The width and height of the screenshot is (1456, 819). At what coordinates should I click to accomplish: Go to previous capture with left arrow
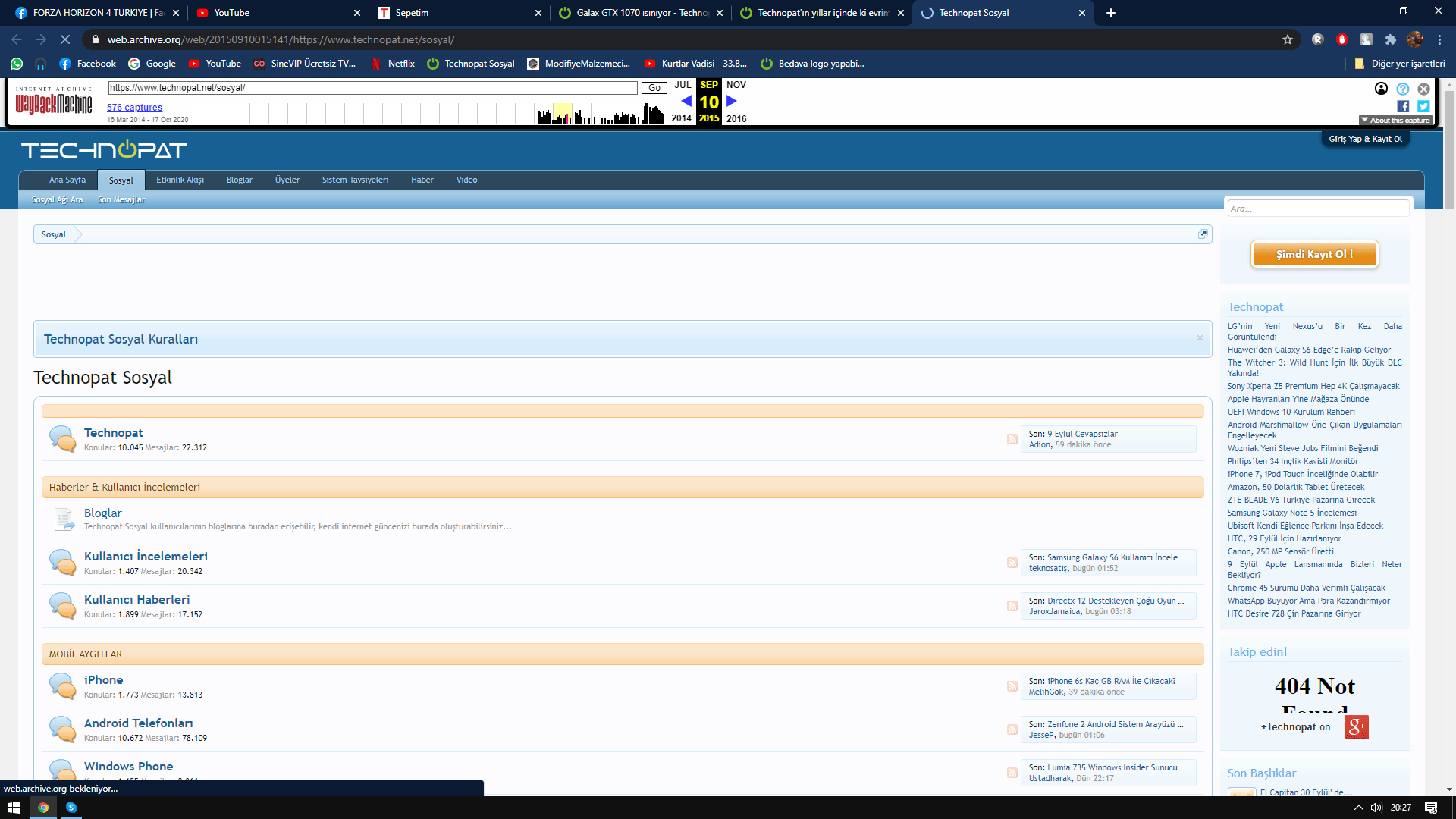click(x=686, y=101)
